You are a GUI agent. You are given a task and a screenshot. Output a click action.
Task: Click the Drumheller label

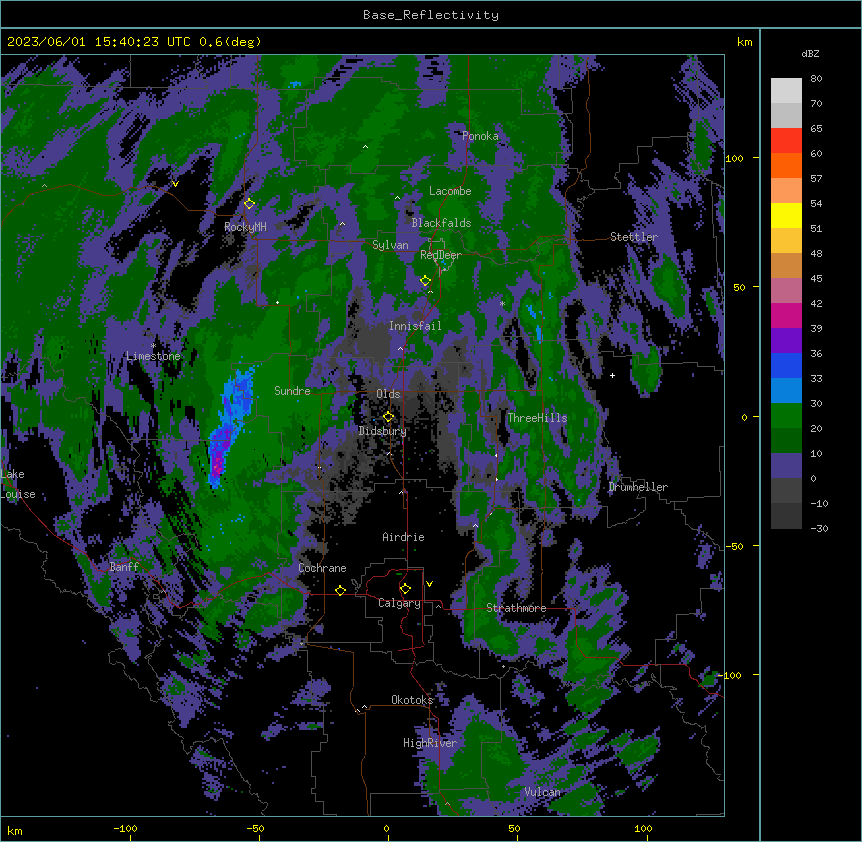[x=638, y=487]
